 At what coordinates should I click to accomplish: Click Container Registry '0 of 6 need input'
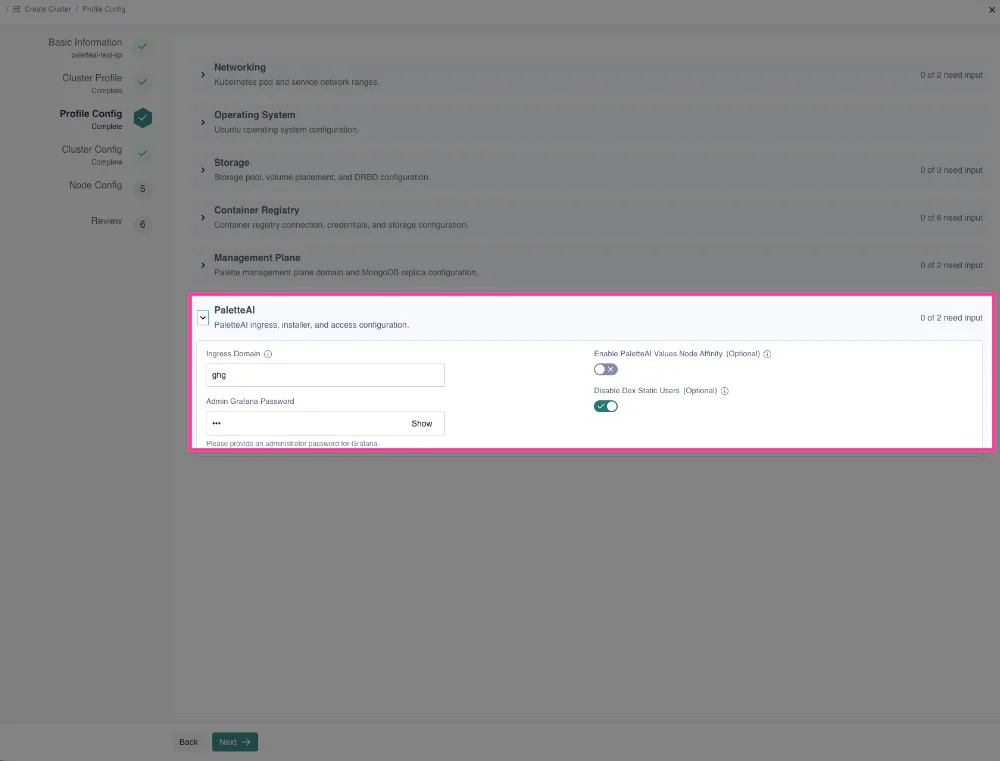(x=951, y=218)
